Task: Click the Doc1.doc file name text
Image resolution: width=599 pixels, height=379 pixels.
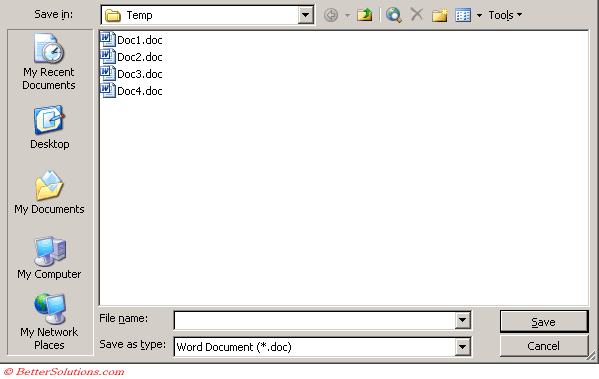Action: (x=140, y=40)
